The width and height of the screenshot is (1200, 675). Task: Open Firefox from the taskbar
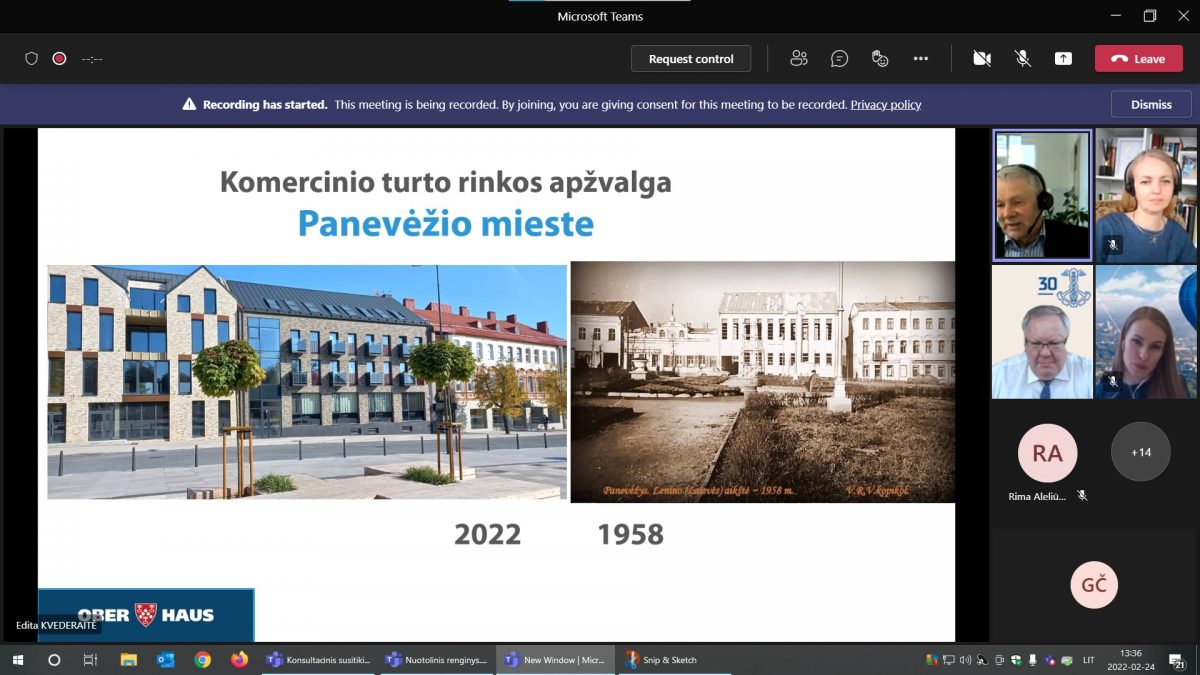tap(239, 660)
